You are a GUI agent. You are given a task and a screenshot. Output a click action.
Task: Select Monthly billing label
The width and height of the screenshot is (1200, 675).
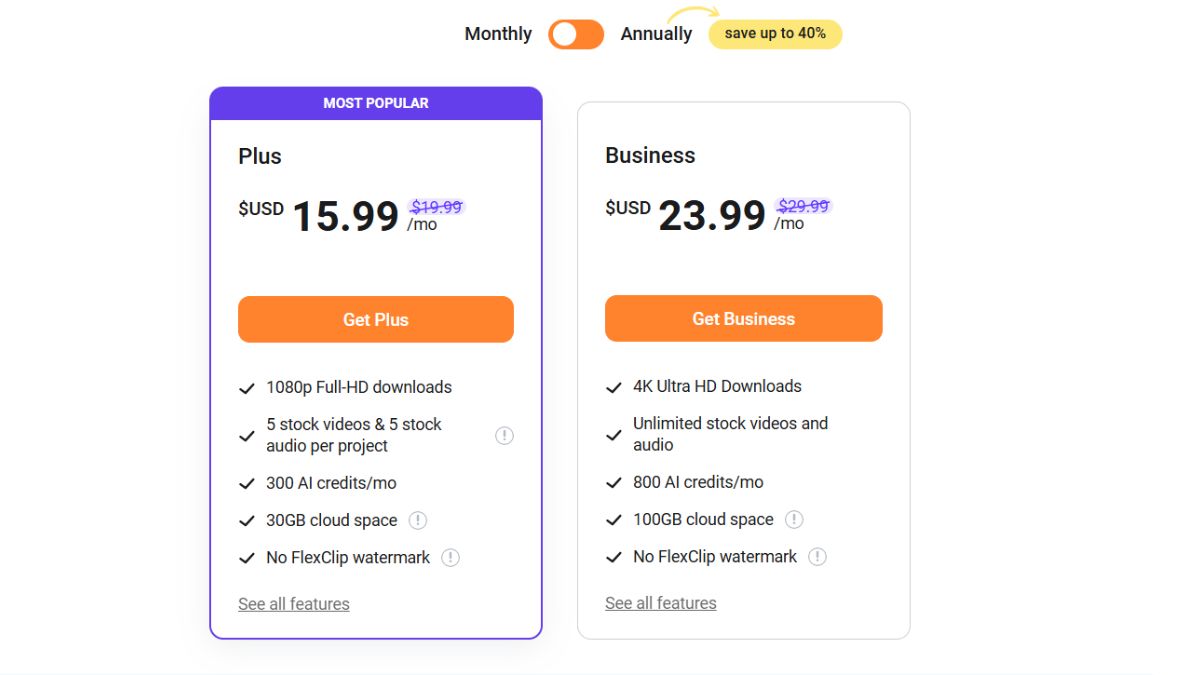(x=498, y=34)
